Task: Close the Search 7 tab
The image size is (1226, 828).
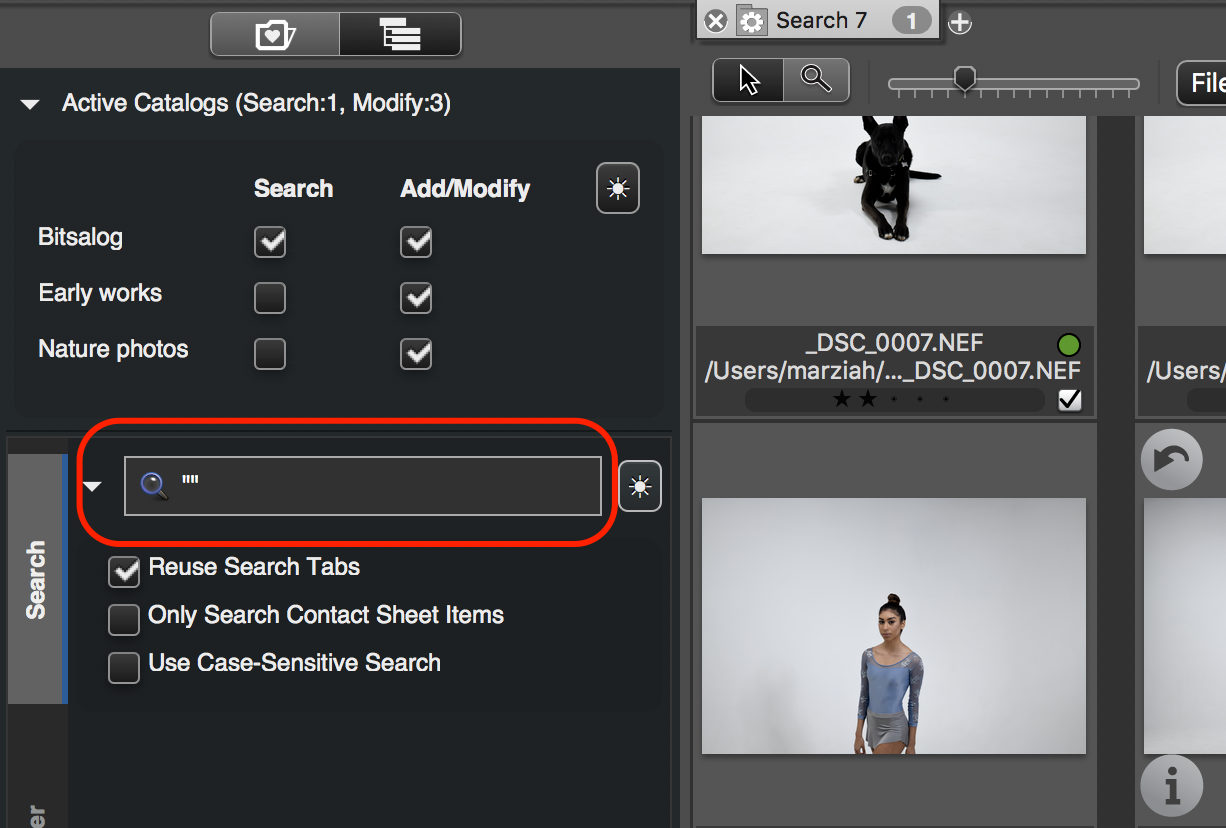Action: (715, 21)
